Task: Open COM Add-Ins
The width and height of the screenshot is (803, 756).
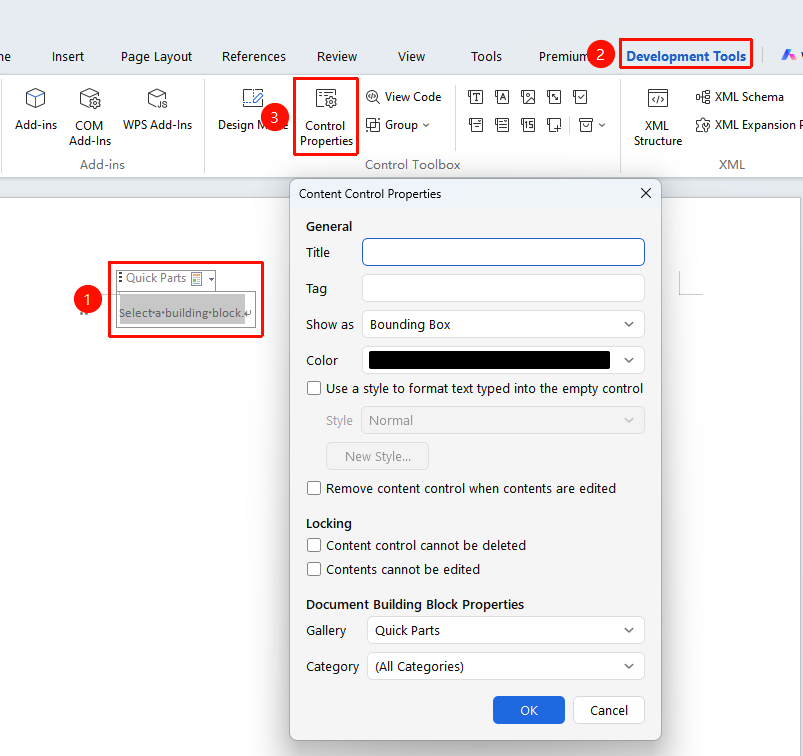Action: click(90, 117)
